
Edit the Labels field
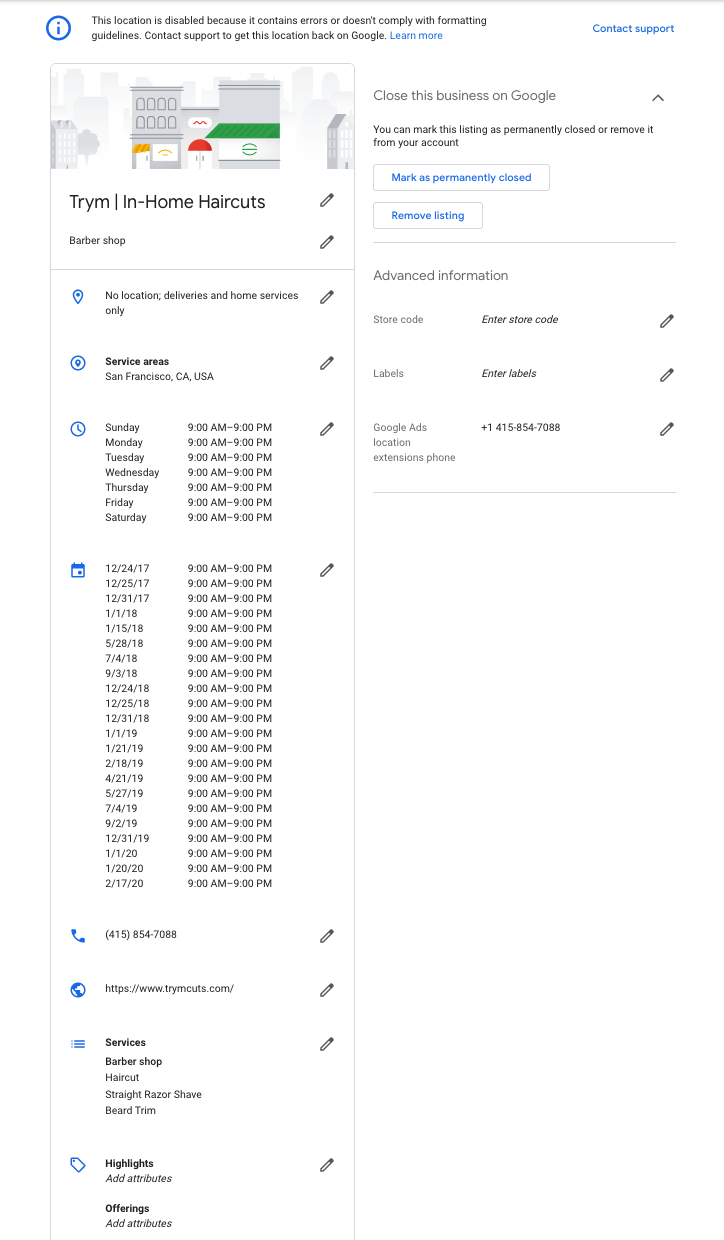click(x=667, y=375)
